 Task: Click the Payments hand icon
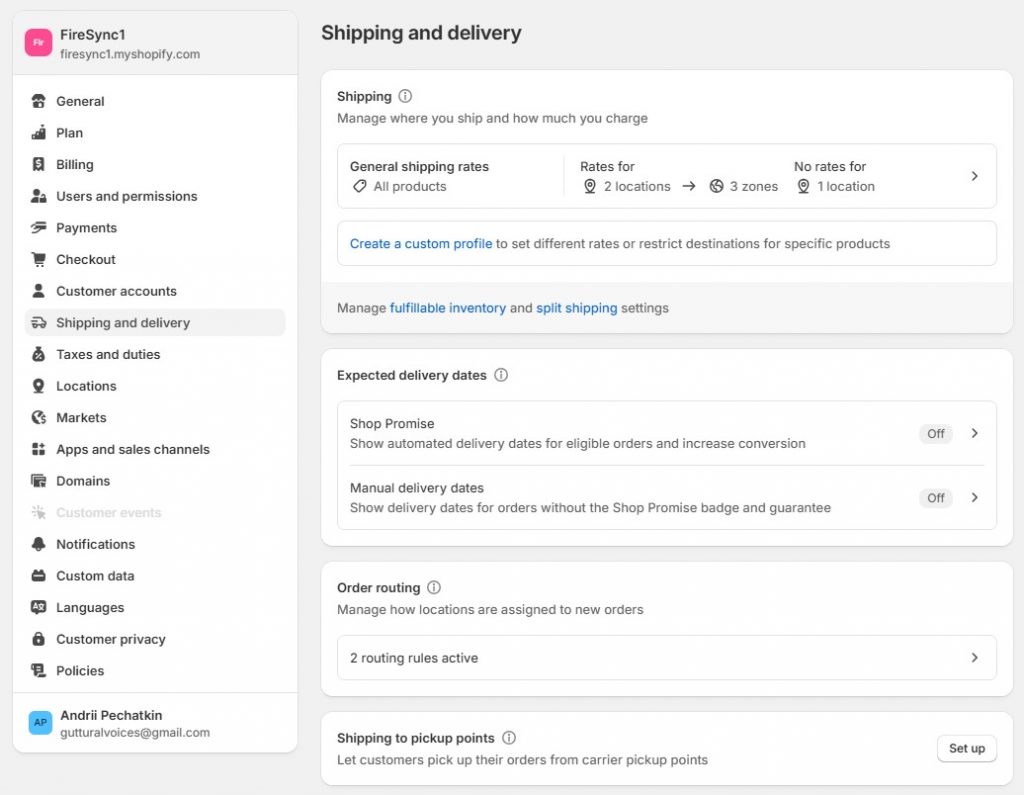tap(39, 227)
